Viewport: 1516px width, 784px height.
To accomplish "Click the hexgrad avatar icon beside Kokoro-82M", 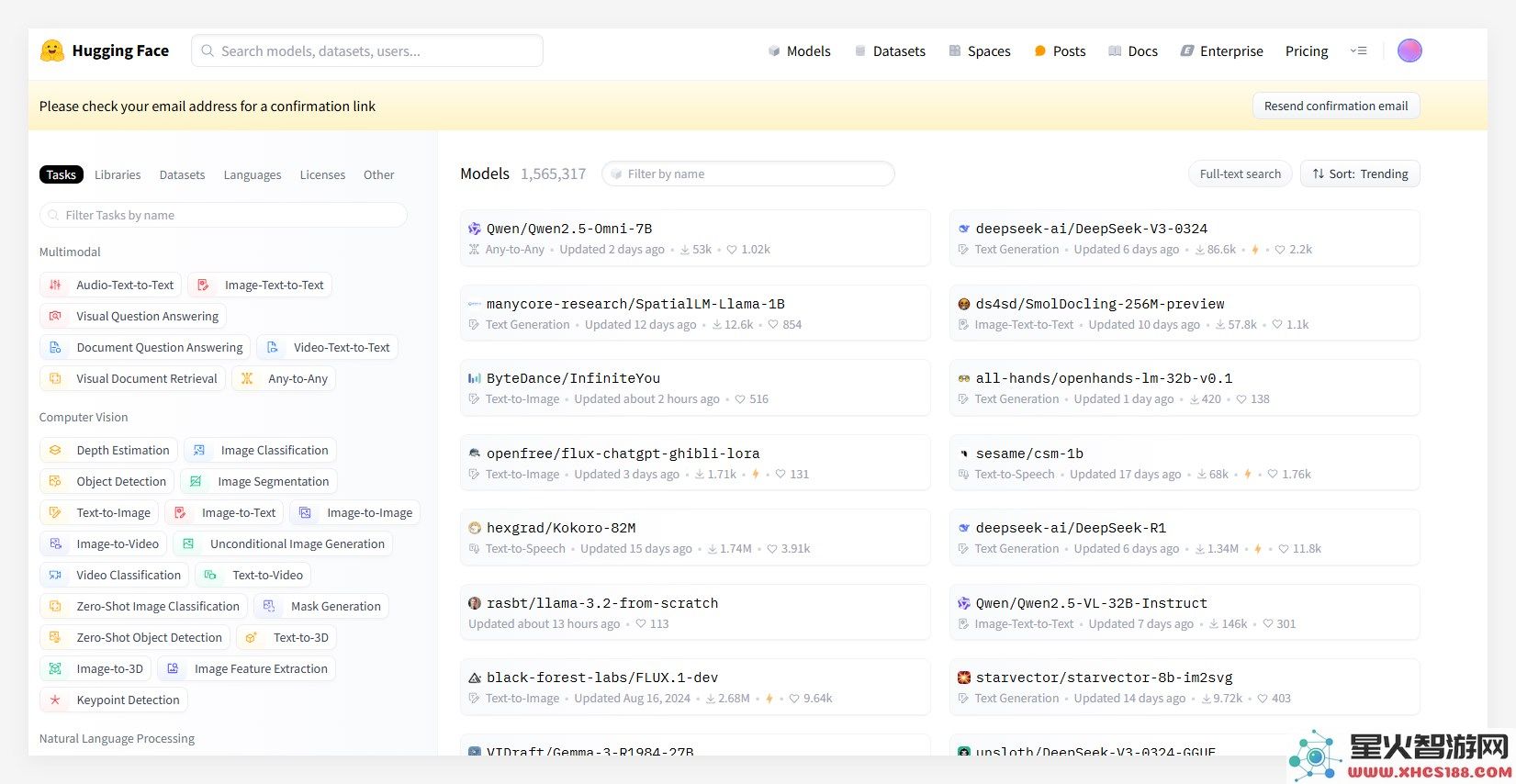I will 475,528.
